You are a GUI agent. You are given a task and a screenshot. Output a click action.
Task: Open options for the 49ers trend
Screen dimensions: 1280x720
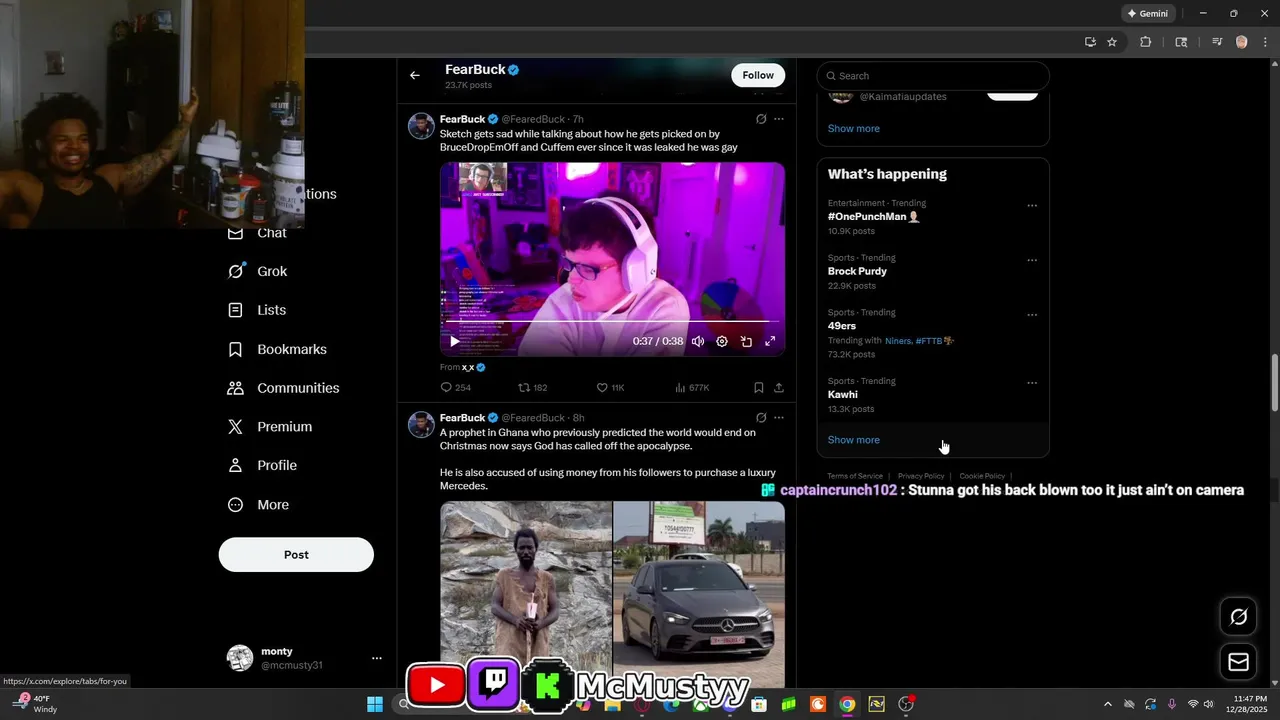pos(1032,315)
